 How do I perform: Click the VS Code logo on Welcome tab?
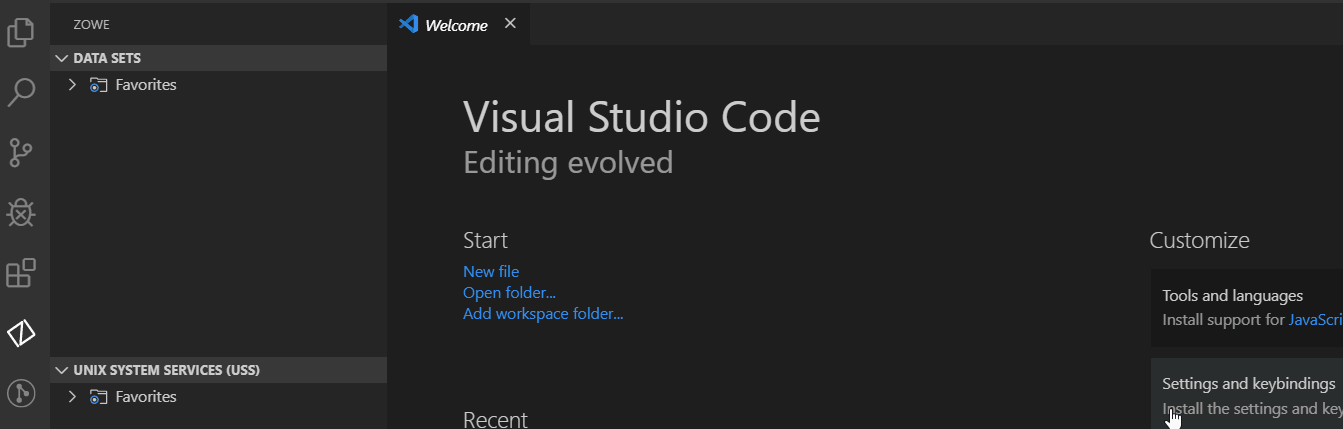408,24
